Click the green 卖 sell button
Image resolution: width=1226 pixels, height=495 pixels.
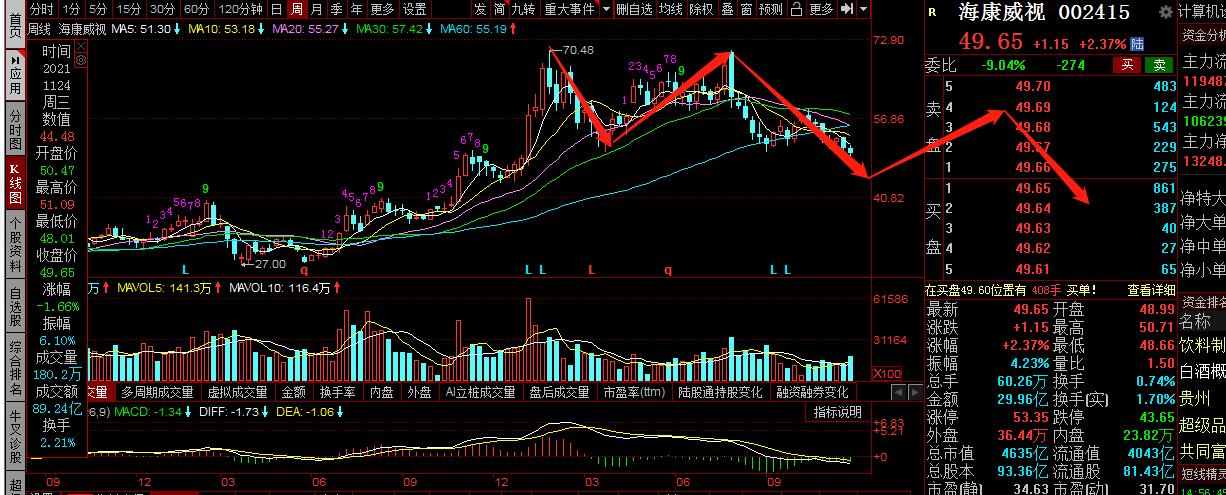1159,65
